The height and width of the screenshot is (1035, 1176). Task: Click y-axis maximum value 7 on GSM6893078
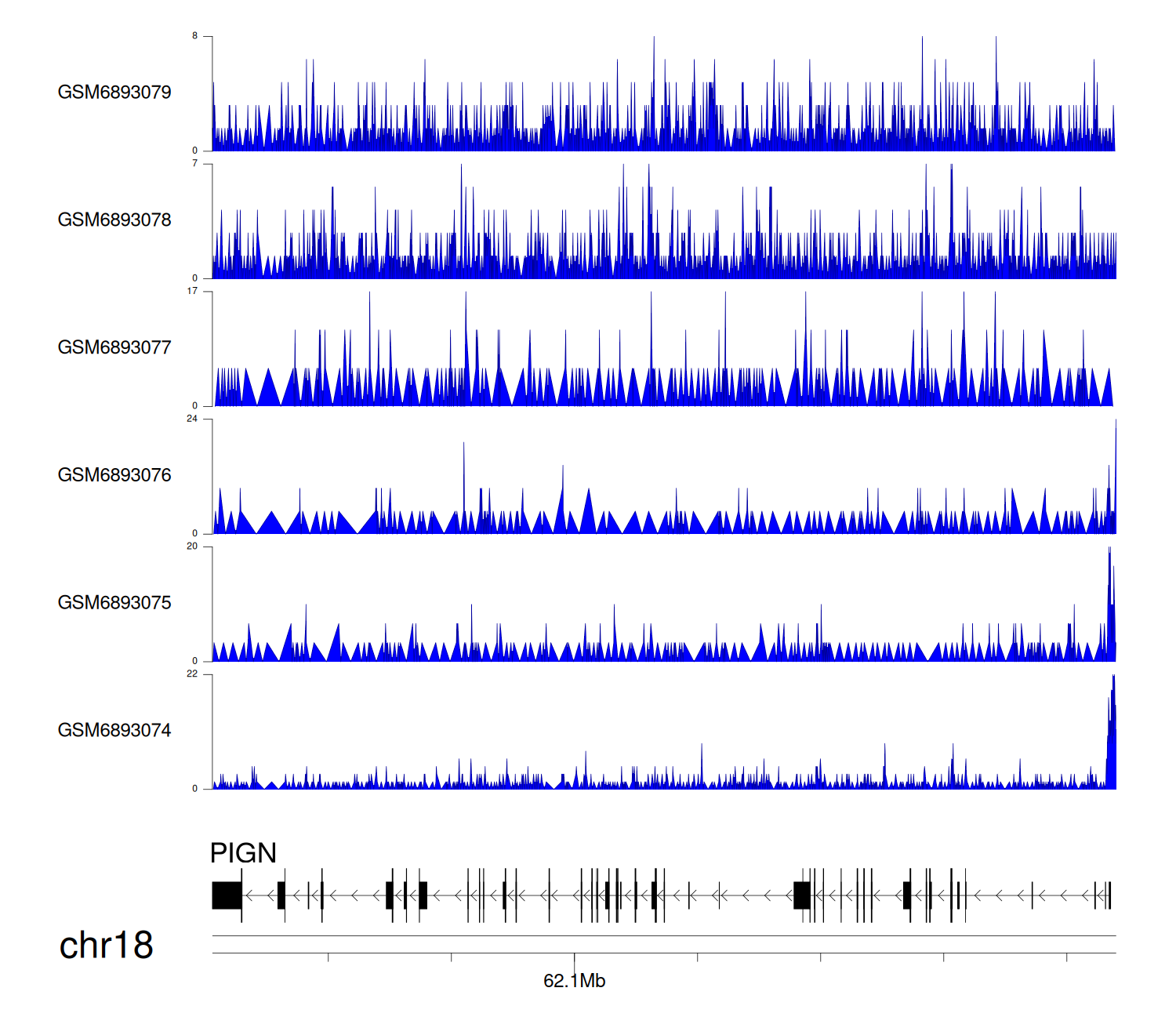pyautogui.click(x=195, y=164)
